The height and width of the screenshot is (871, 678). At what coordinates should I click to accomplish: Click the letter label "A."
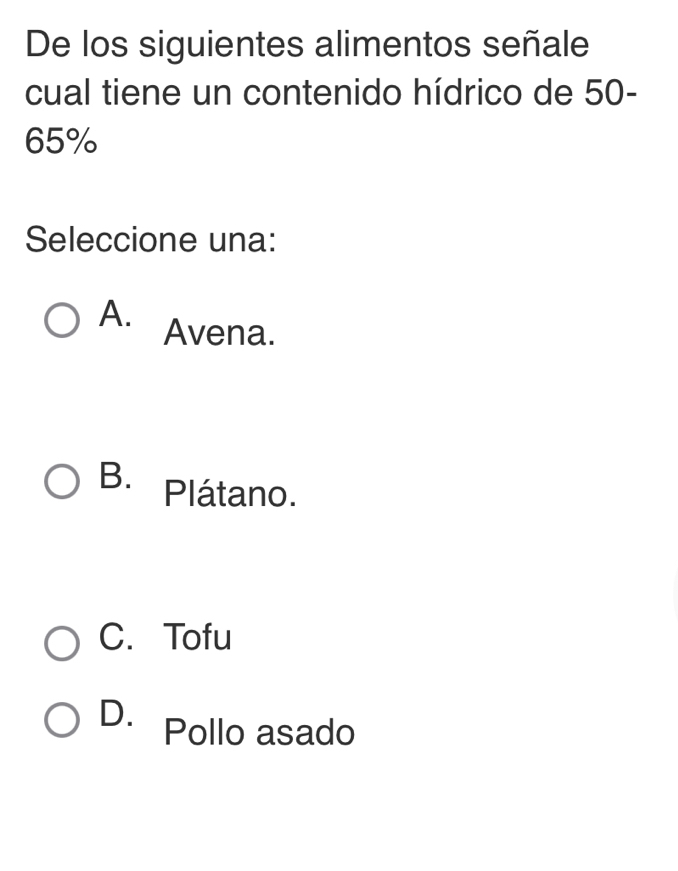pyautogui.click(x=116, y=314)
